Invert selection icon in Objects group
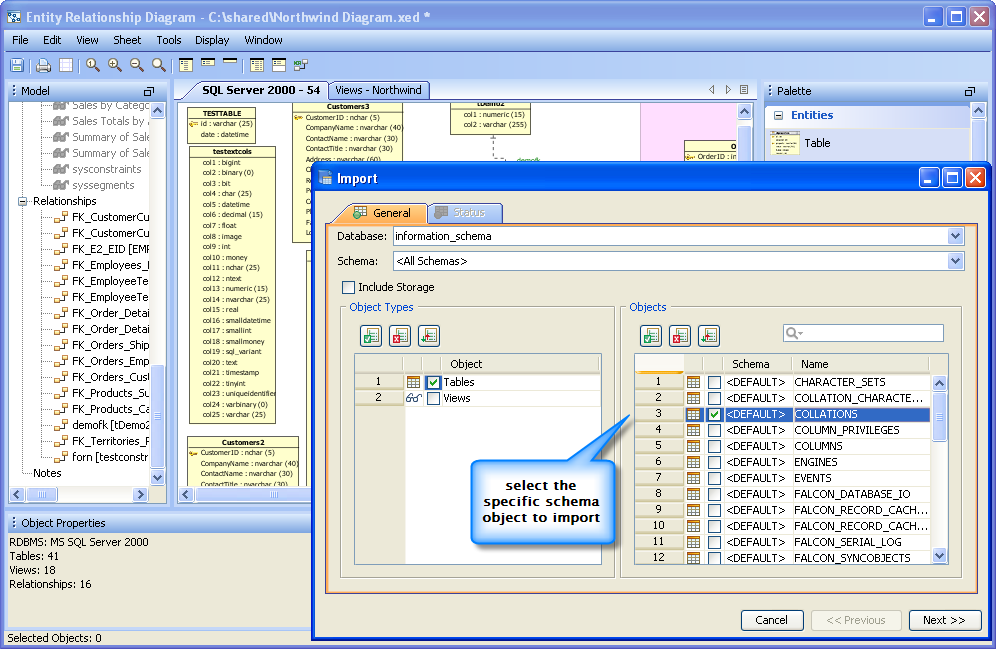Screen dimensions: 996x649 pos(708,336)
